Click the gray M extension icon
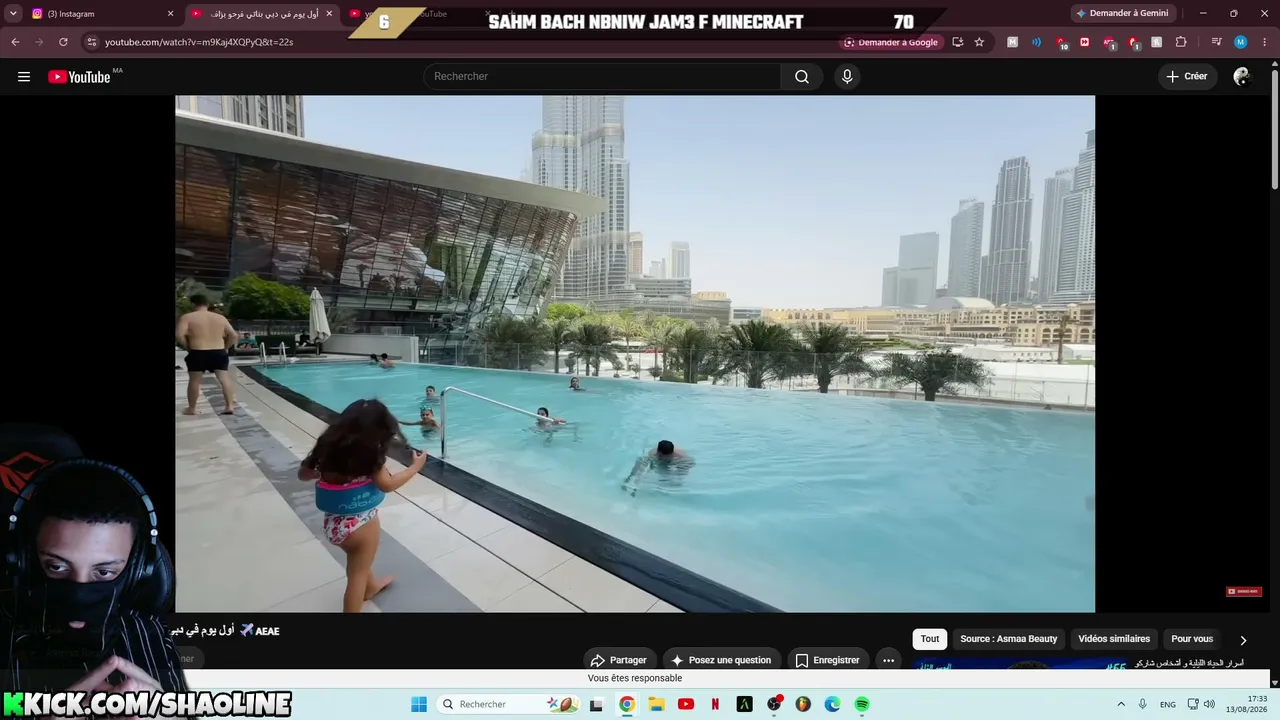Viewport: 1280px width, 720px height. point(1013,42)
